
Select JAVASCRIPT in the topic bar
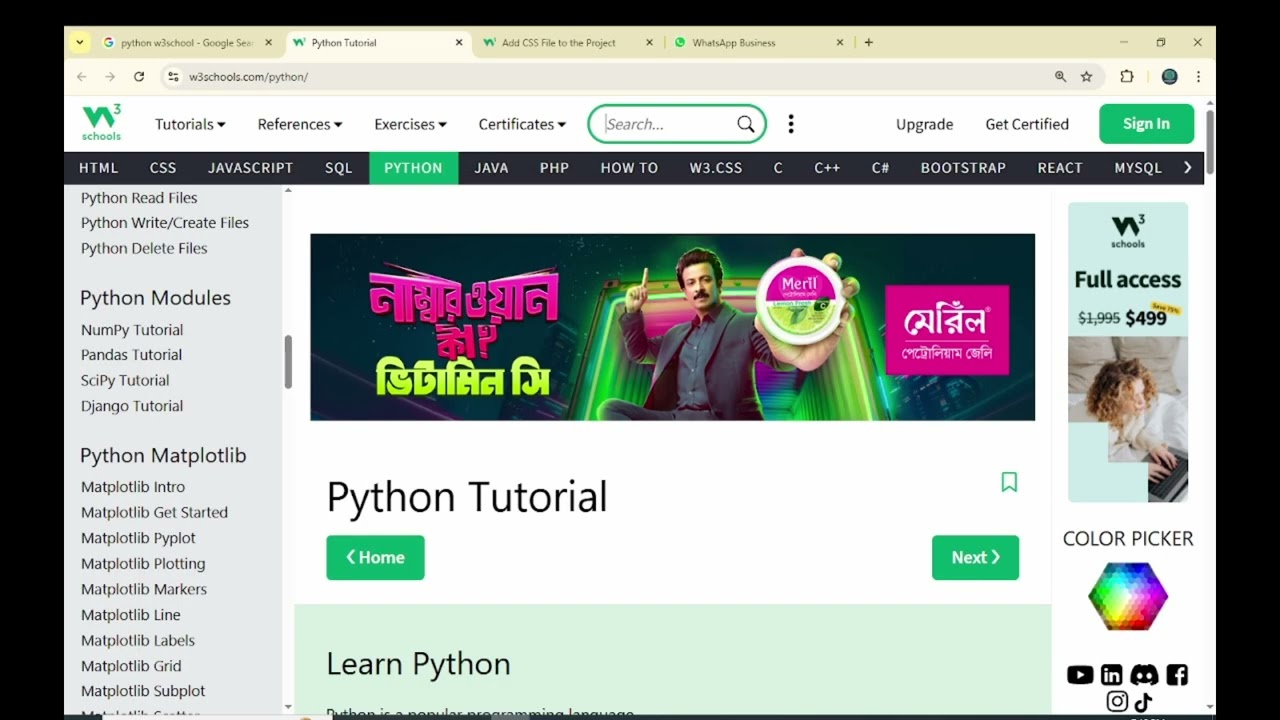(250, 168)
